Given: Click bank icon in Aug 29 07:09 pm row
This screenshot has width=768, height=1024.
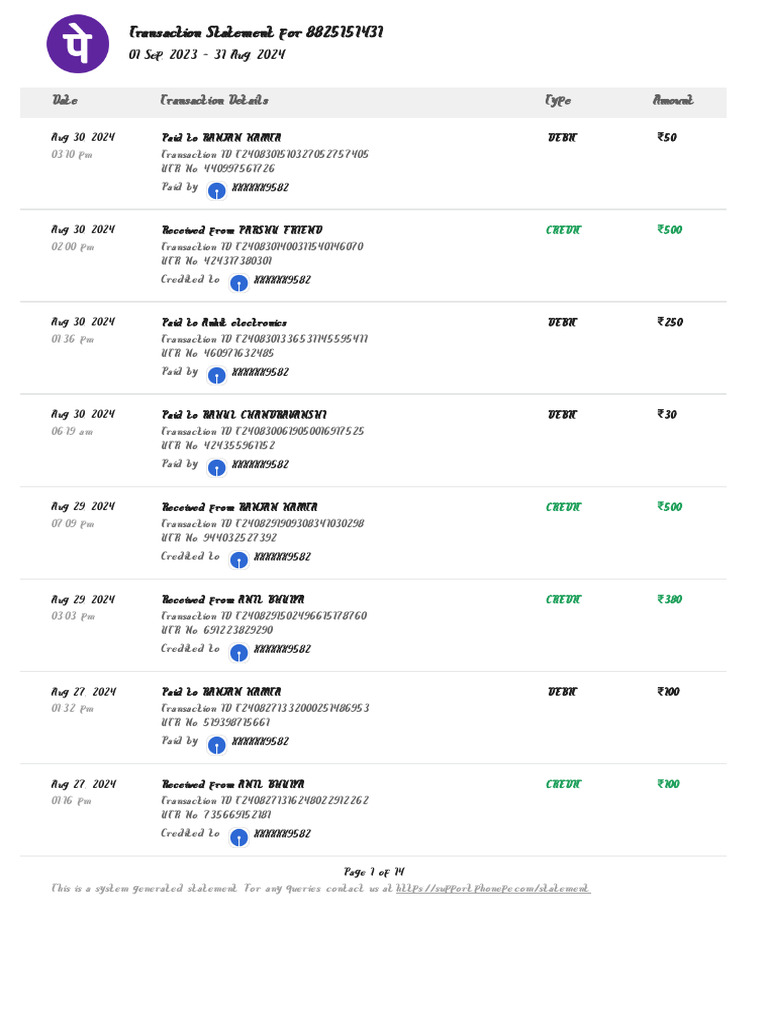Looking at the screenshot, I should coord(238,559).
